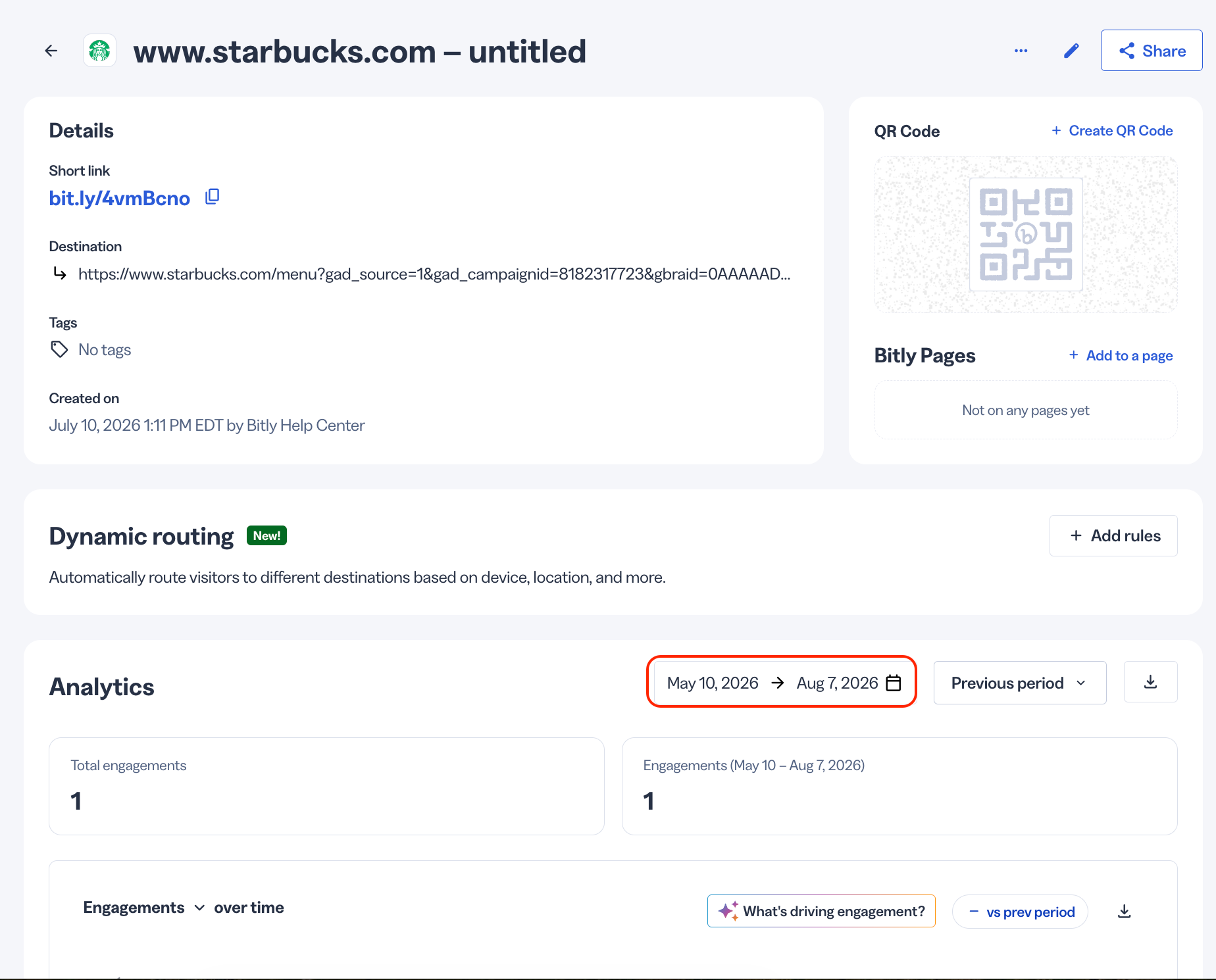This screenshot has width=1216, height=980.
Task: Click the 'Not on any pages yet' text
Action: [x=1026, y=410]
